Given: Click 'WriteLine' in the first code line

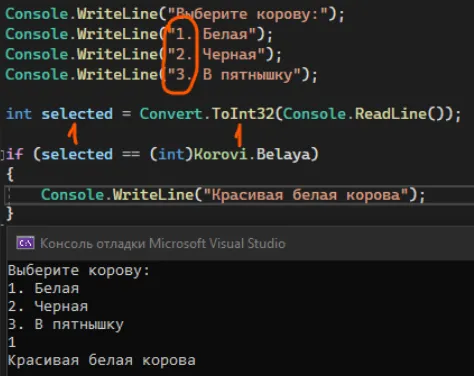Looking at the screenshot, I should click(x=118, y=14).
